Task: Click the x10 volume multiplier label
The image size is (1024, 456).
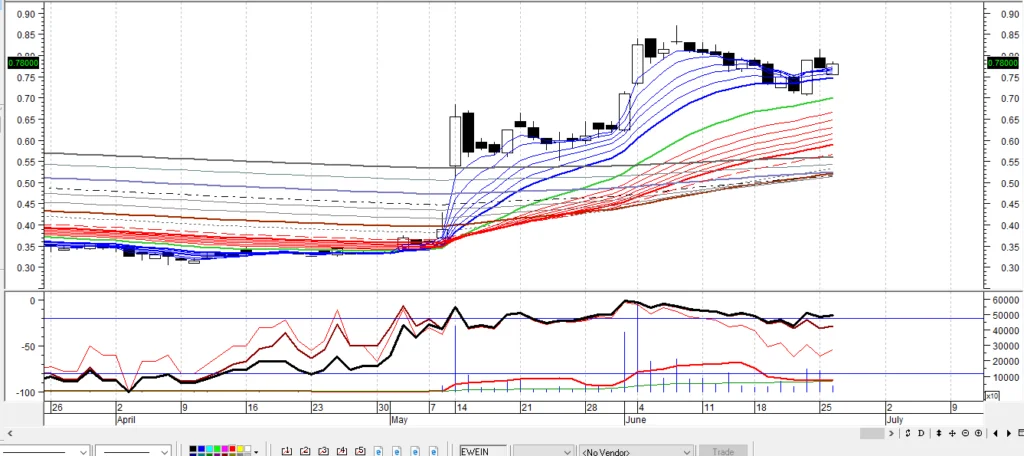Action: tap(992, 396)
